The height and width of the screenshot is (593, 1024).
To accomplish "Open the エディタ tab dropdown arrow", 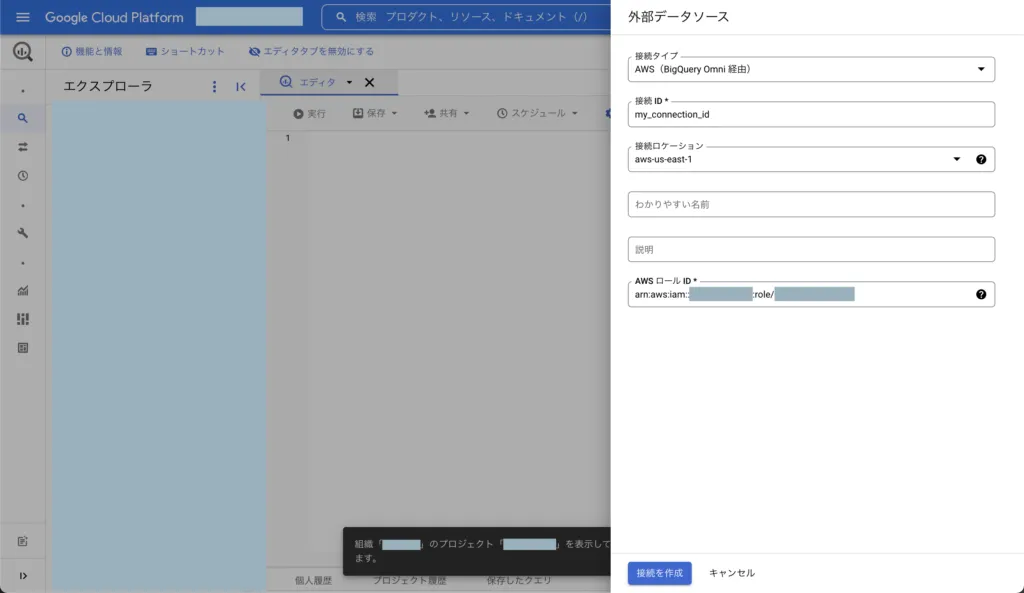I will [x=349, y=82].
